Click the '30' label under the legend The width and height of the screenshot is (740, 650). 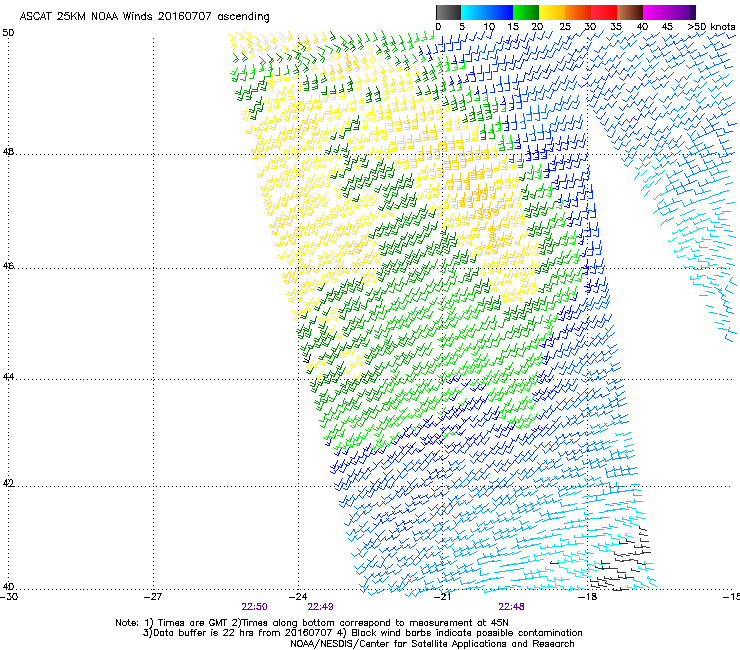click(x=590, y=27)
